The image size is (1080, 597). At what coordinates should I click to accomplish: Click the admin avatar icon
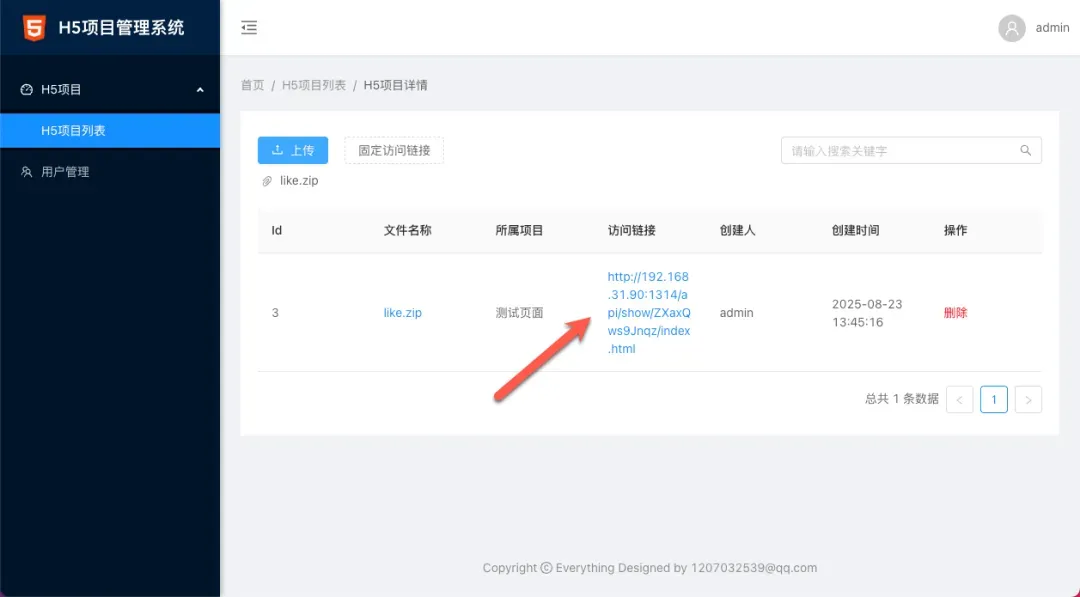(x=1012, y=28)
